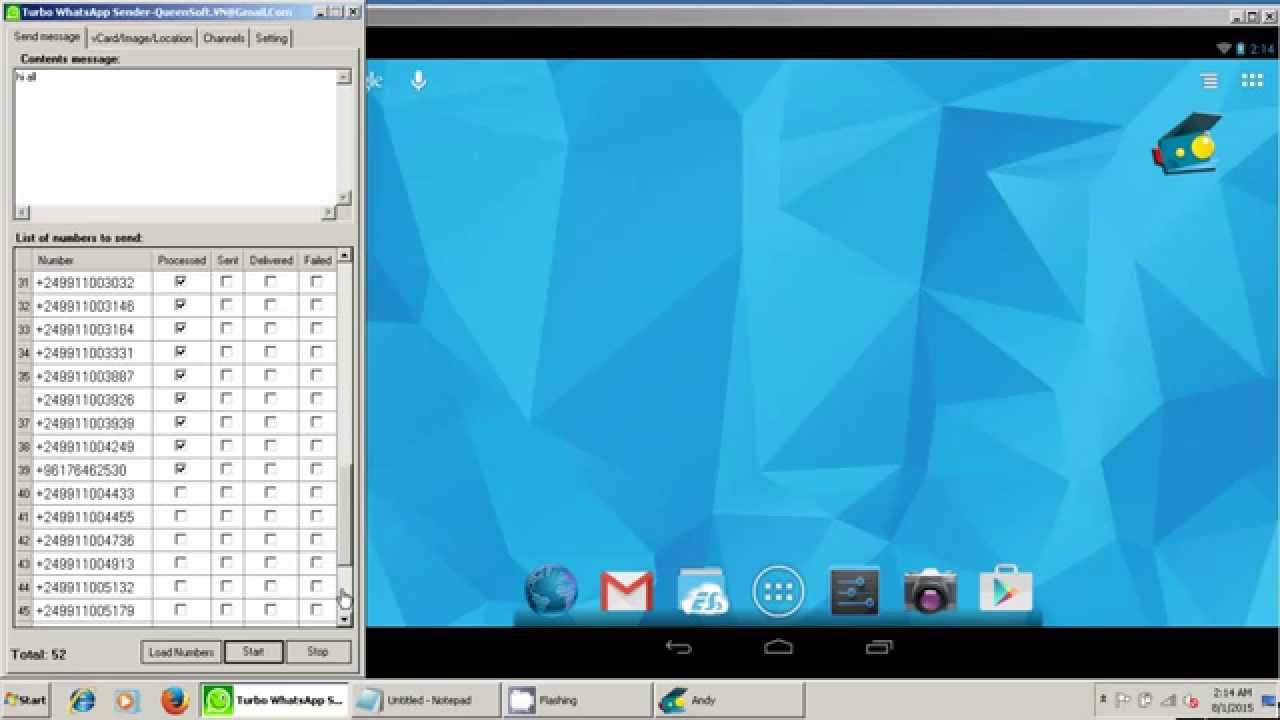Open the widget list icon at top right

(x=1209, y=81)
